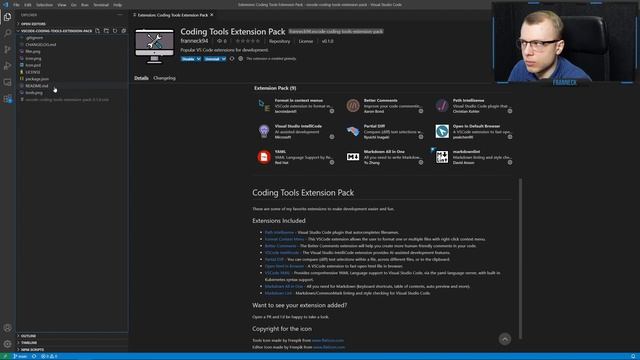Viewport: 640px width, 360px height.
Task: Click synchronize changes icon in status bar
Action: [x=34, y=356]
